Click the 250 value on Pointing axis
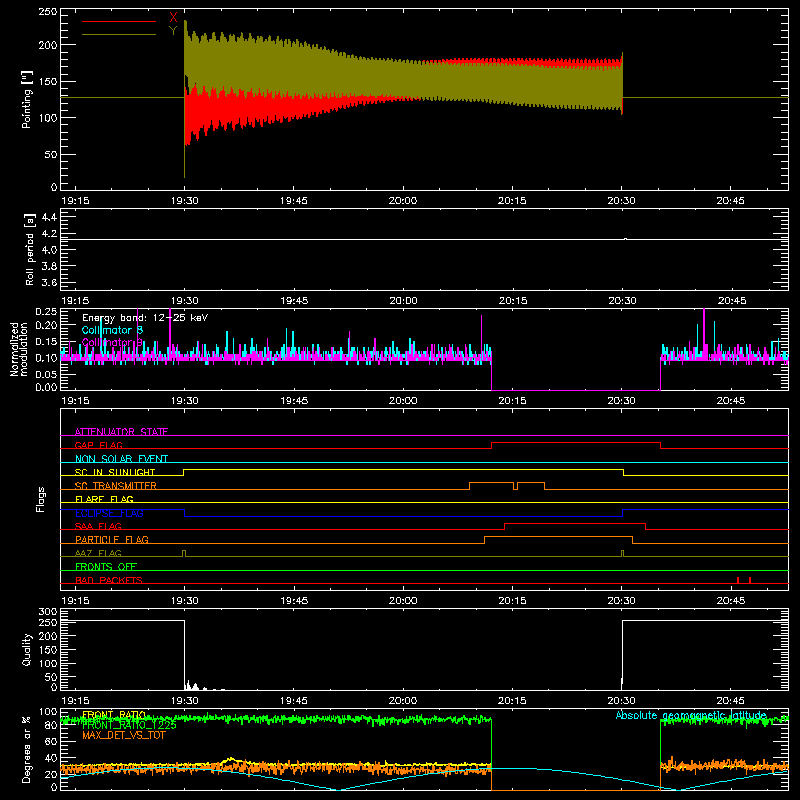This screenshot has width=800, height=800. [48, 12]
